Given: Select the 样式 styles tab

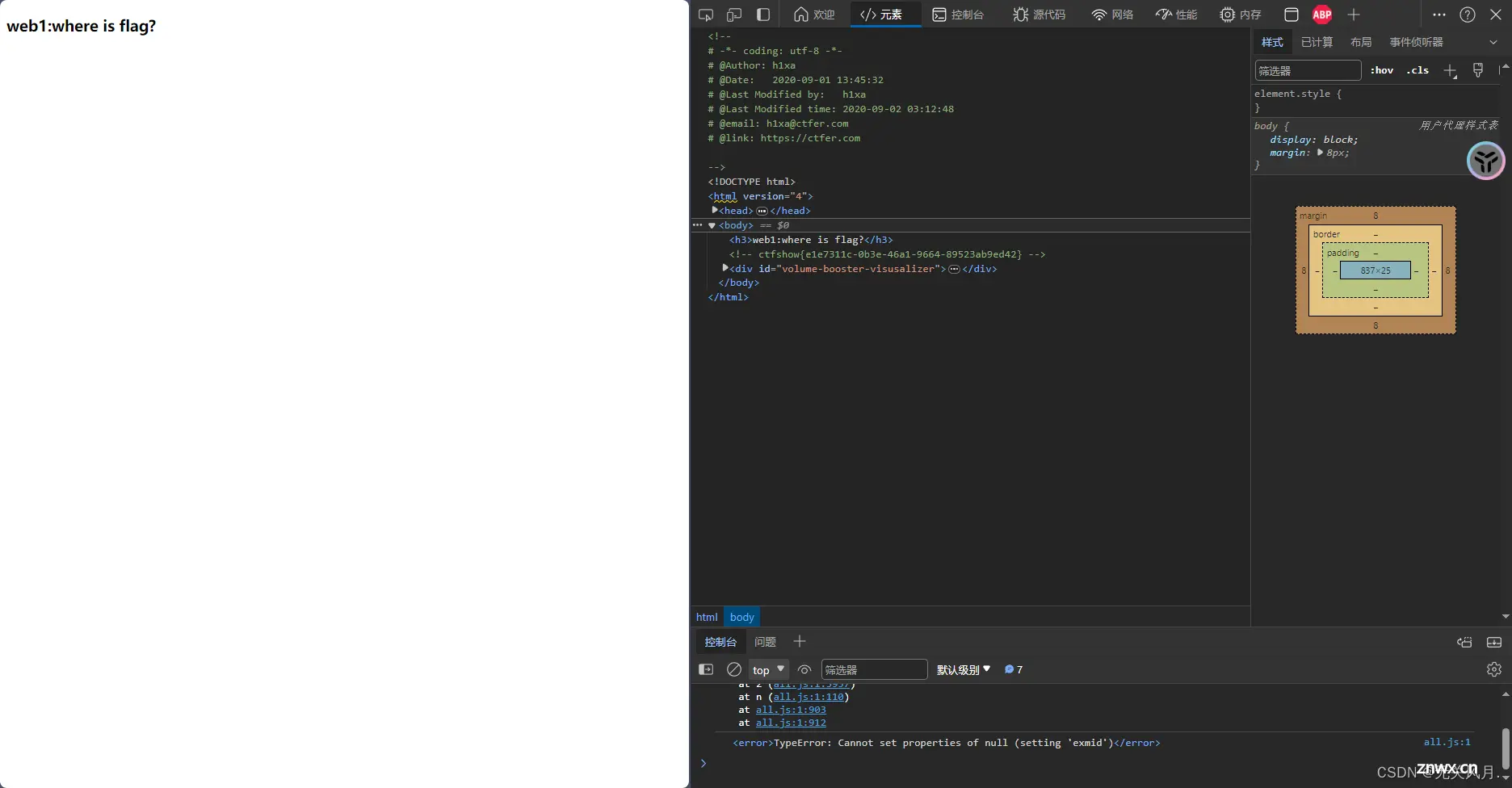Looking at the screenshot, I should point(1272,42).
